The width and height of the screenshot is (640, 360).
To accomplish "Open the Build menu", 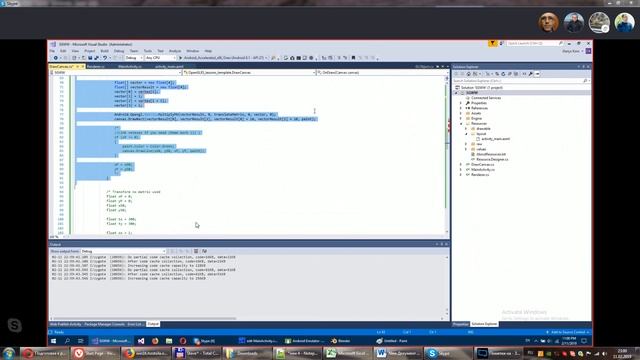I will click(104, 51).
